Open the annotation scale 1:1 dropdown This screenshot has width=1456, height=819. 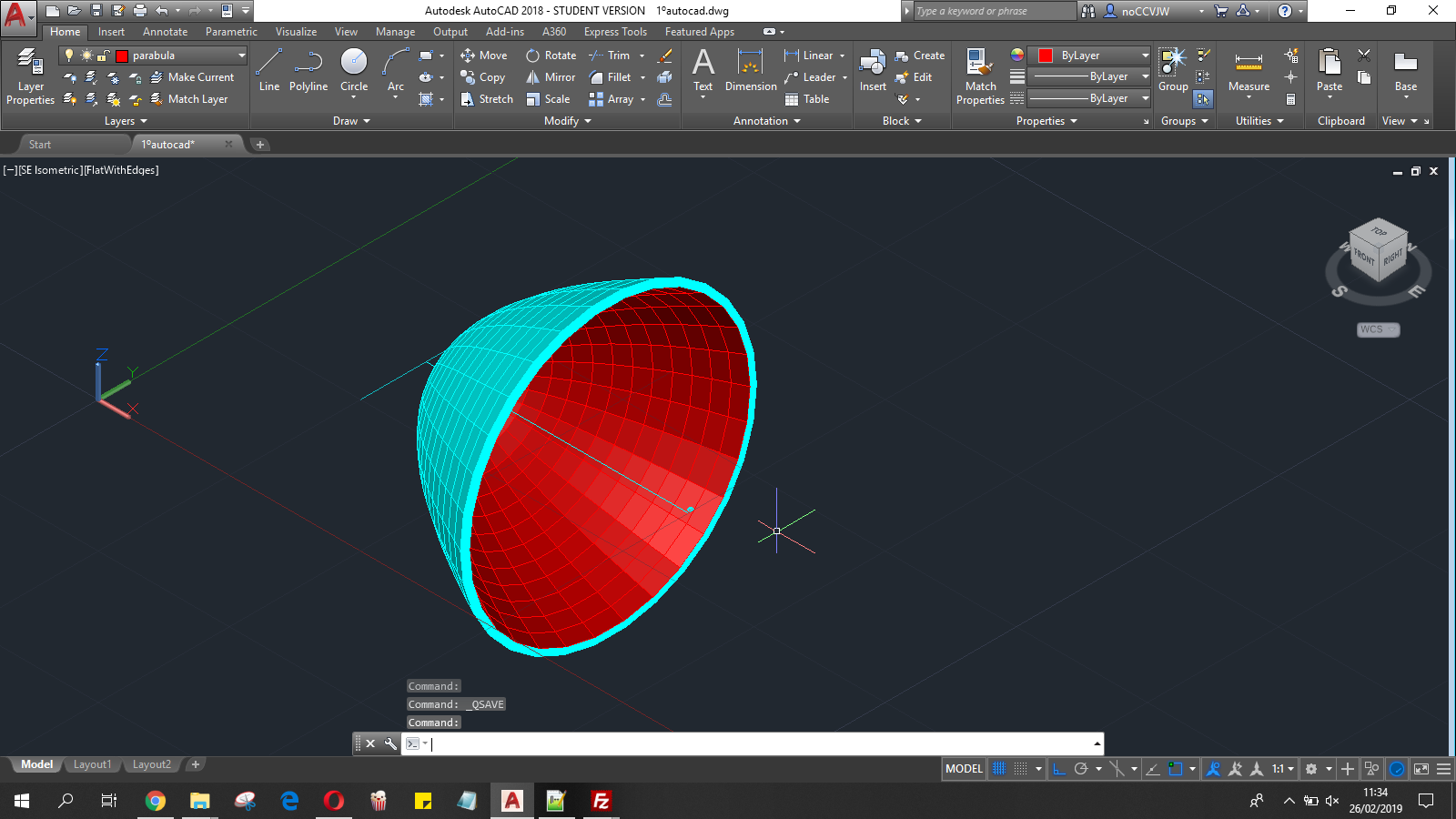pyautogui.click(x=1283, y=769)
